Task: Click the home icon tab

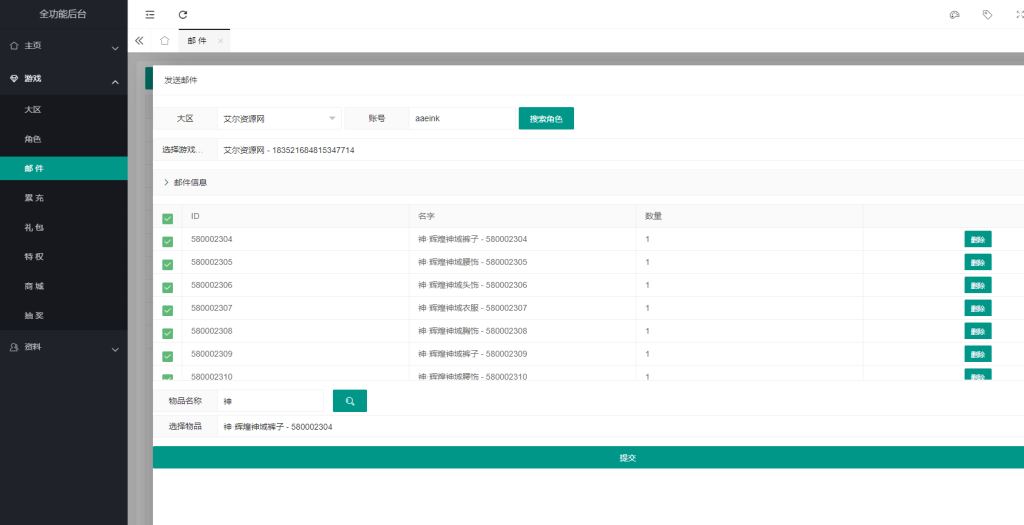Action: point(164,41)
